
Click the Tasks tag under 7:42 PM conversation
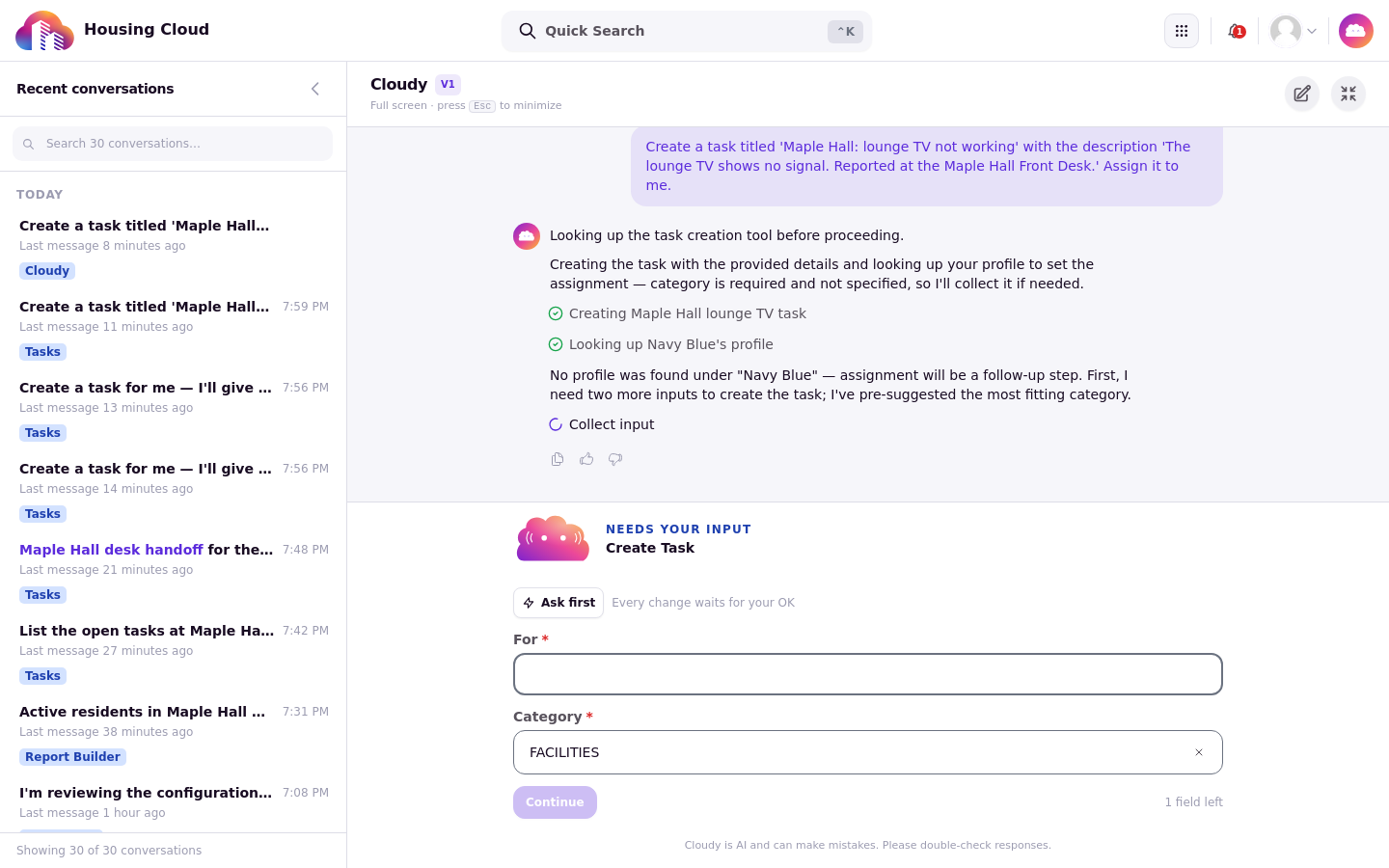click(42, 676)
